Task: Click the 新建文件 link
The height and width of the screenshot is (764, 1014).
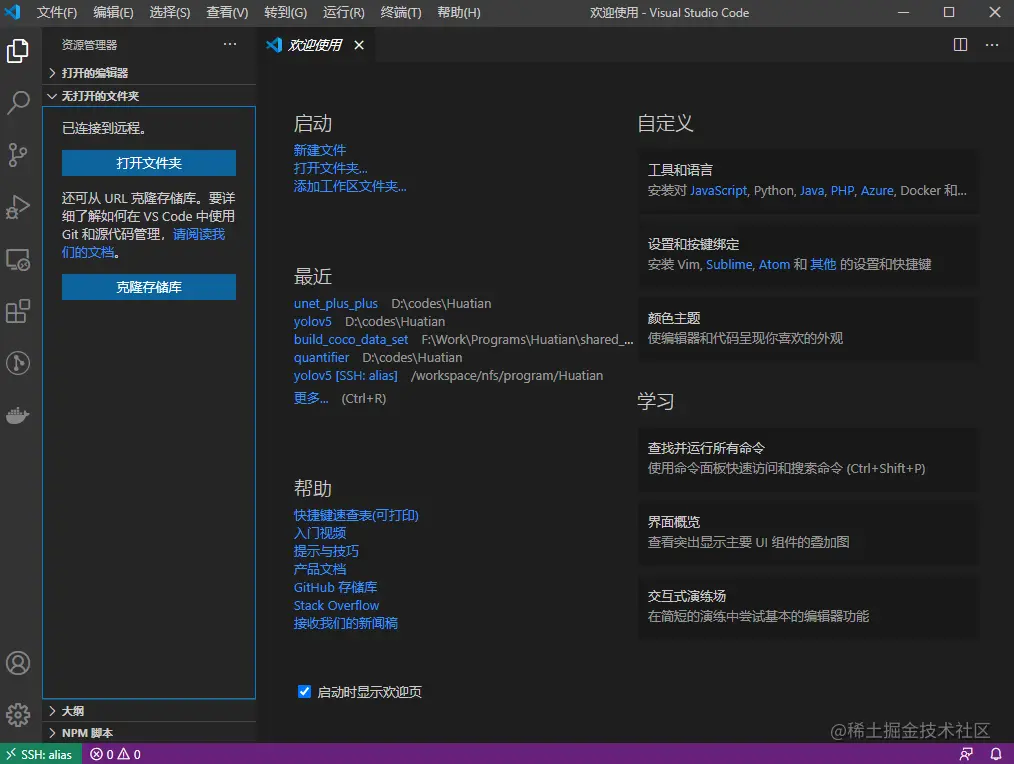Action: tap(319, 150)
